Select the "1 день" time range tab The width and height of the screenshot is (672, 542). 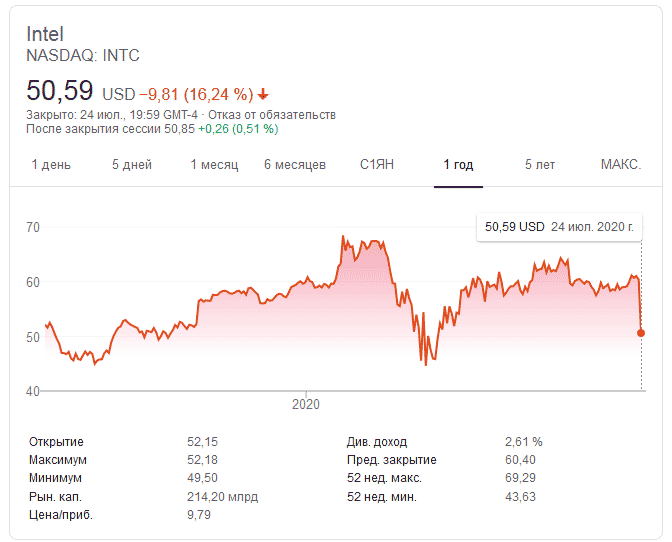click(x=51, y=165)
